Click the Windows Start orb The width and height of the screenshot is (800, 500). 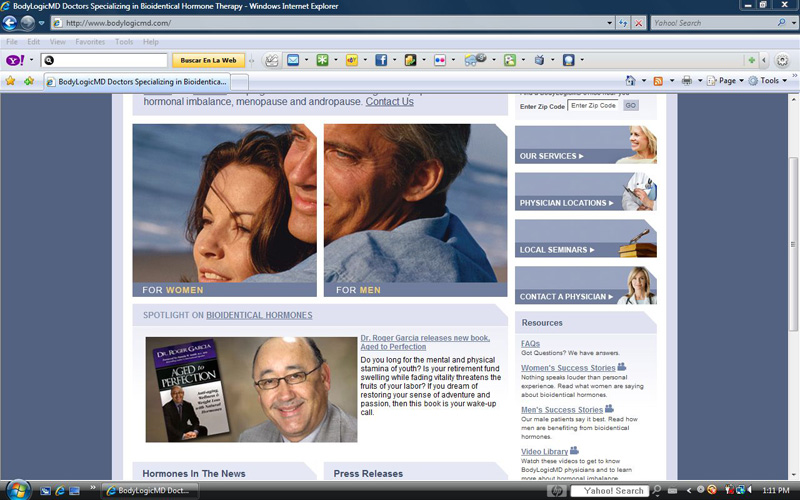tap(14, 490)
